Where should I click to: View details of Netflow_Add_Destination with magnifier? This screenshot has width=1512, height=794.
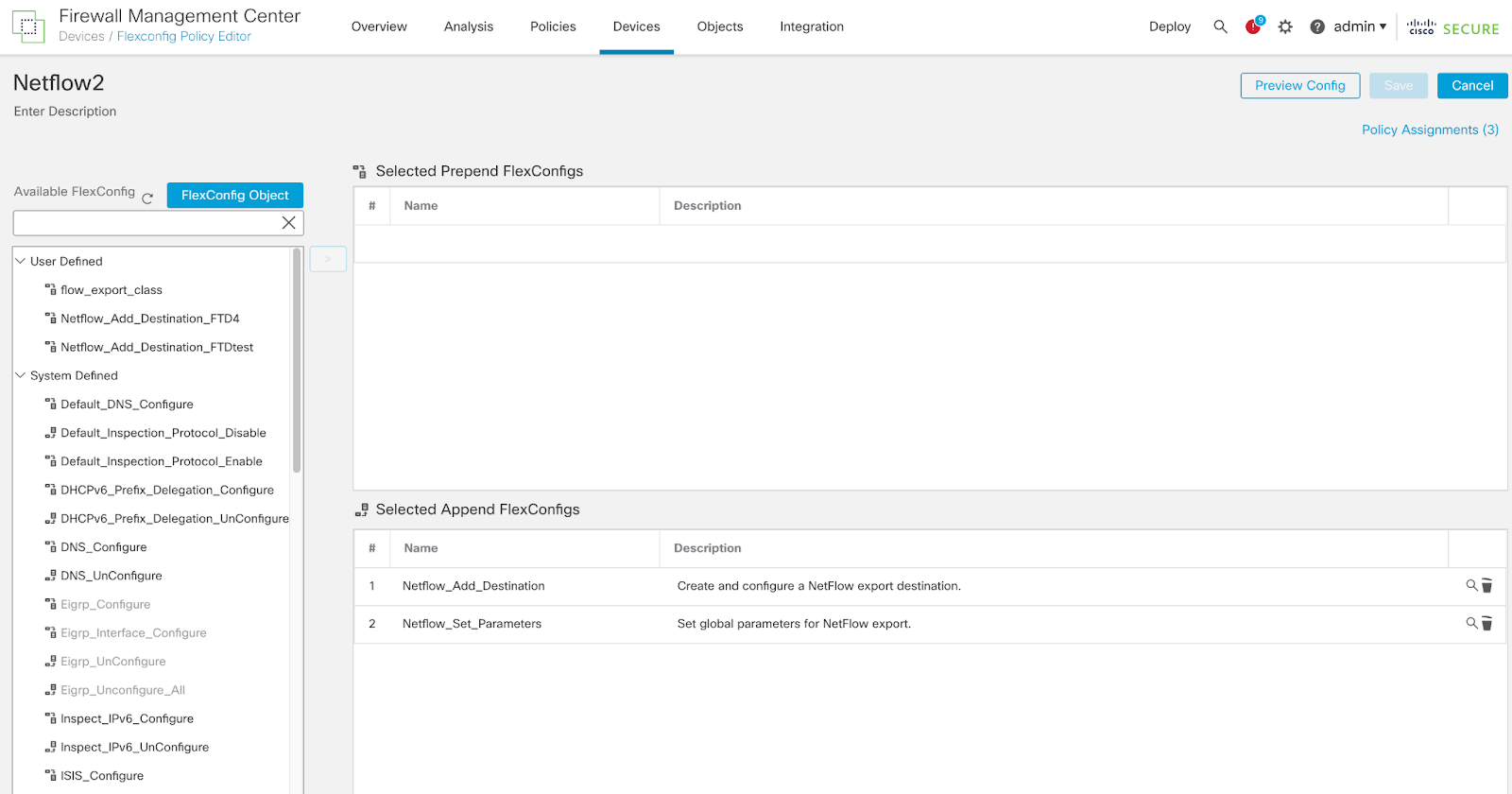coord(1471,585)
